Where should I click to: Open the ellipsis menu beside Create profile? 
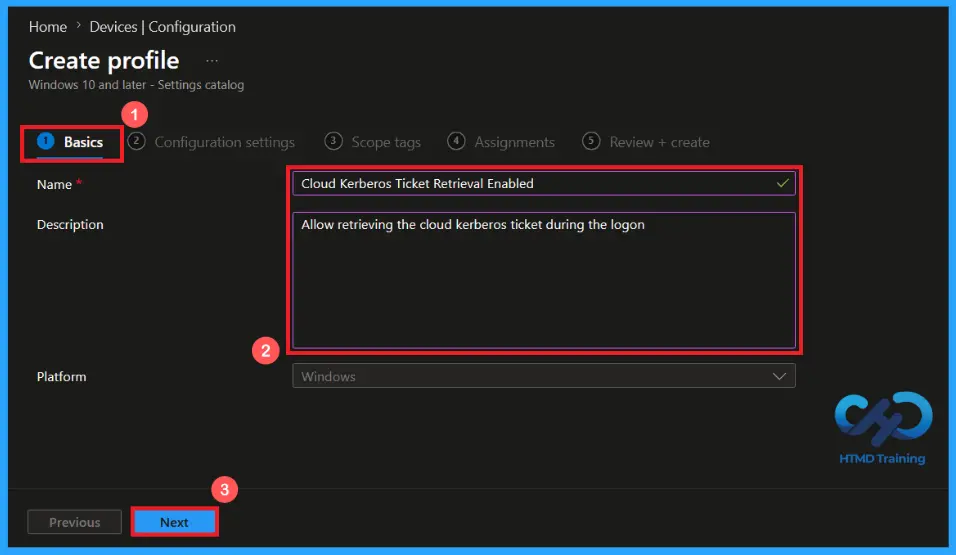click(x=212, y=61)
